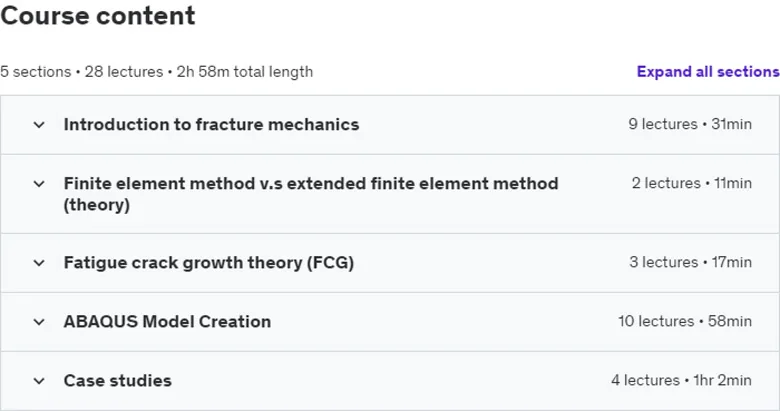Screen dimensions: 780x411
Task: Select the Introduction to fracture mechanics title
Action: point(211,124)
